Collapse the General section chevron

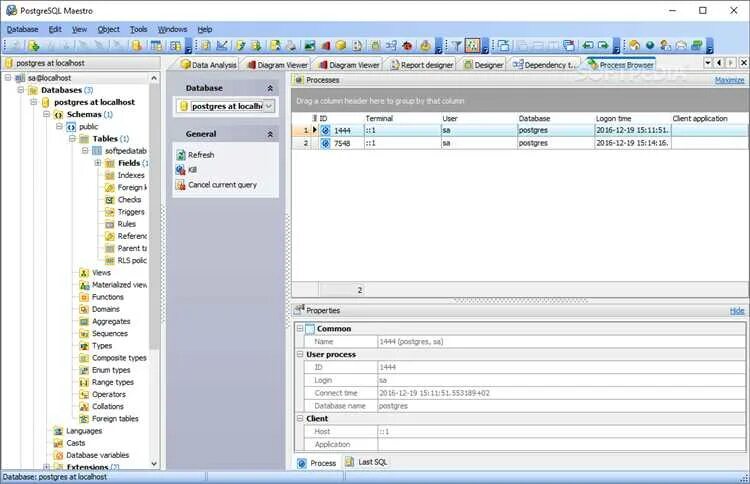pos(270,134)
